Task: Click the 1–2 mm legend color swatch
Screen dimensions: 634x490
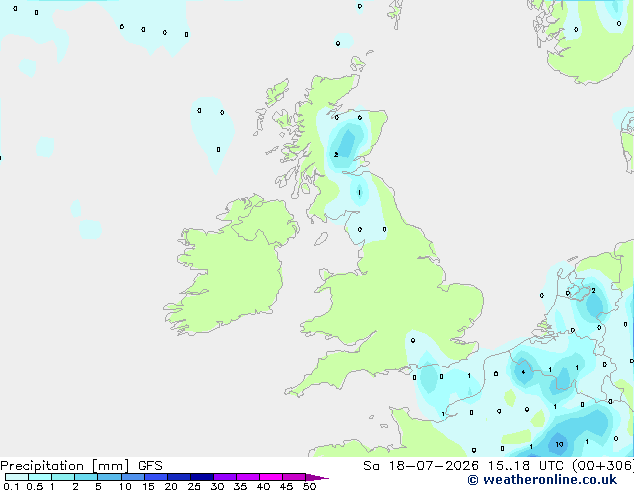Action: 63,477
